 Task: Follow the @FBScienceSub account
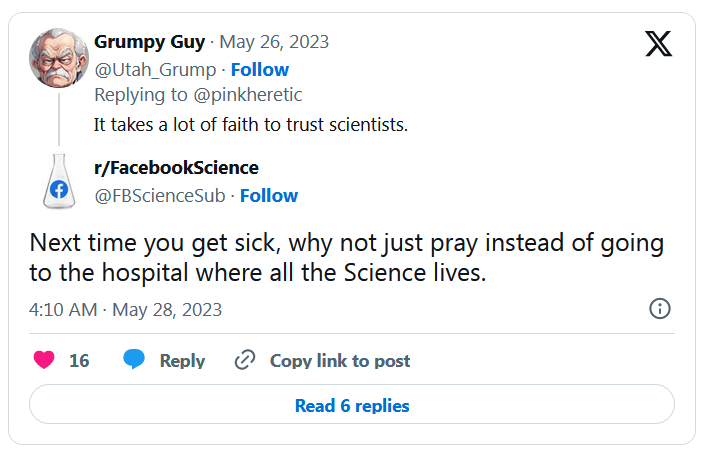coord(269,195)
